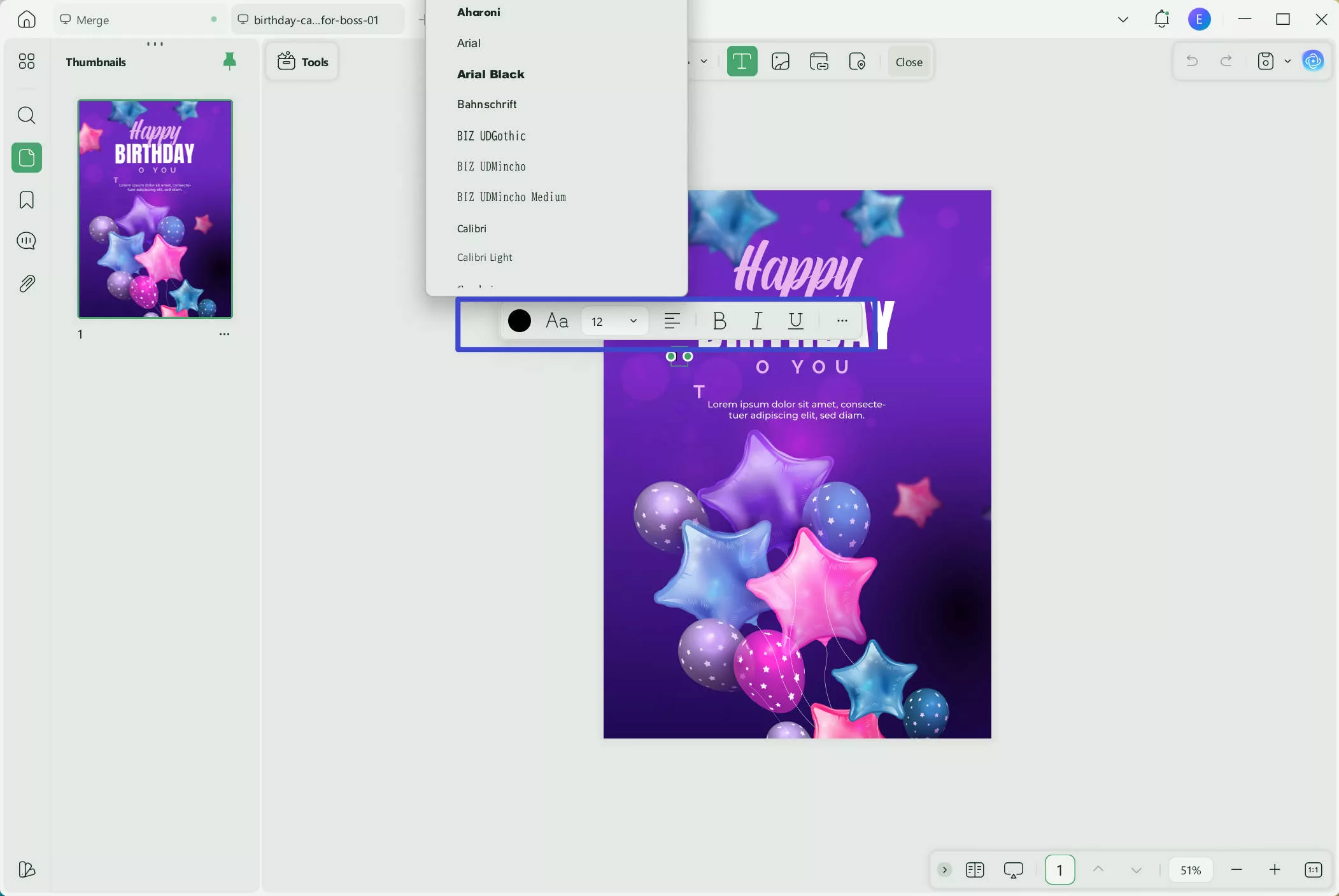Toggle underline formatting for text
1339x896 pixels.
click(795, 321)
